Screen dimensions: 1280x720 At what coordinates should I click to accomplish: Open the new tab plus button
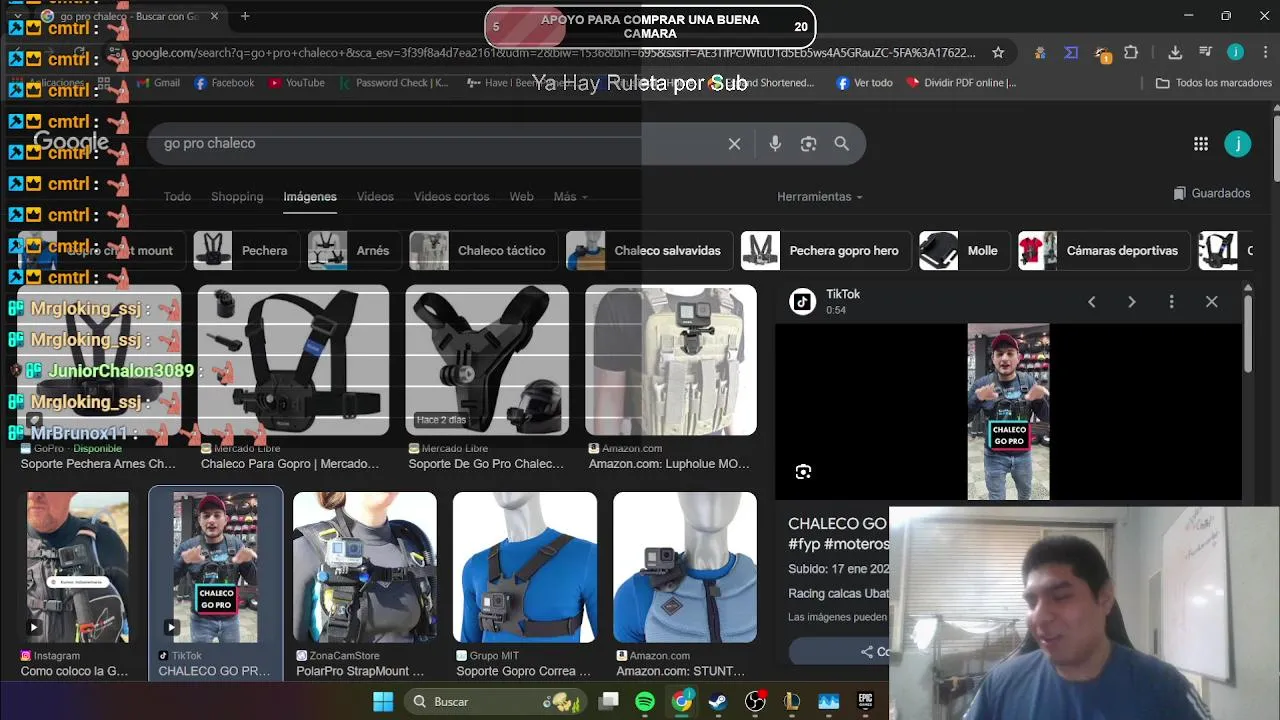[x=245, y=16]
